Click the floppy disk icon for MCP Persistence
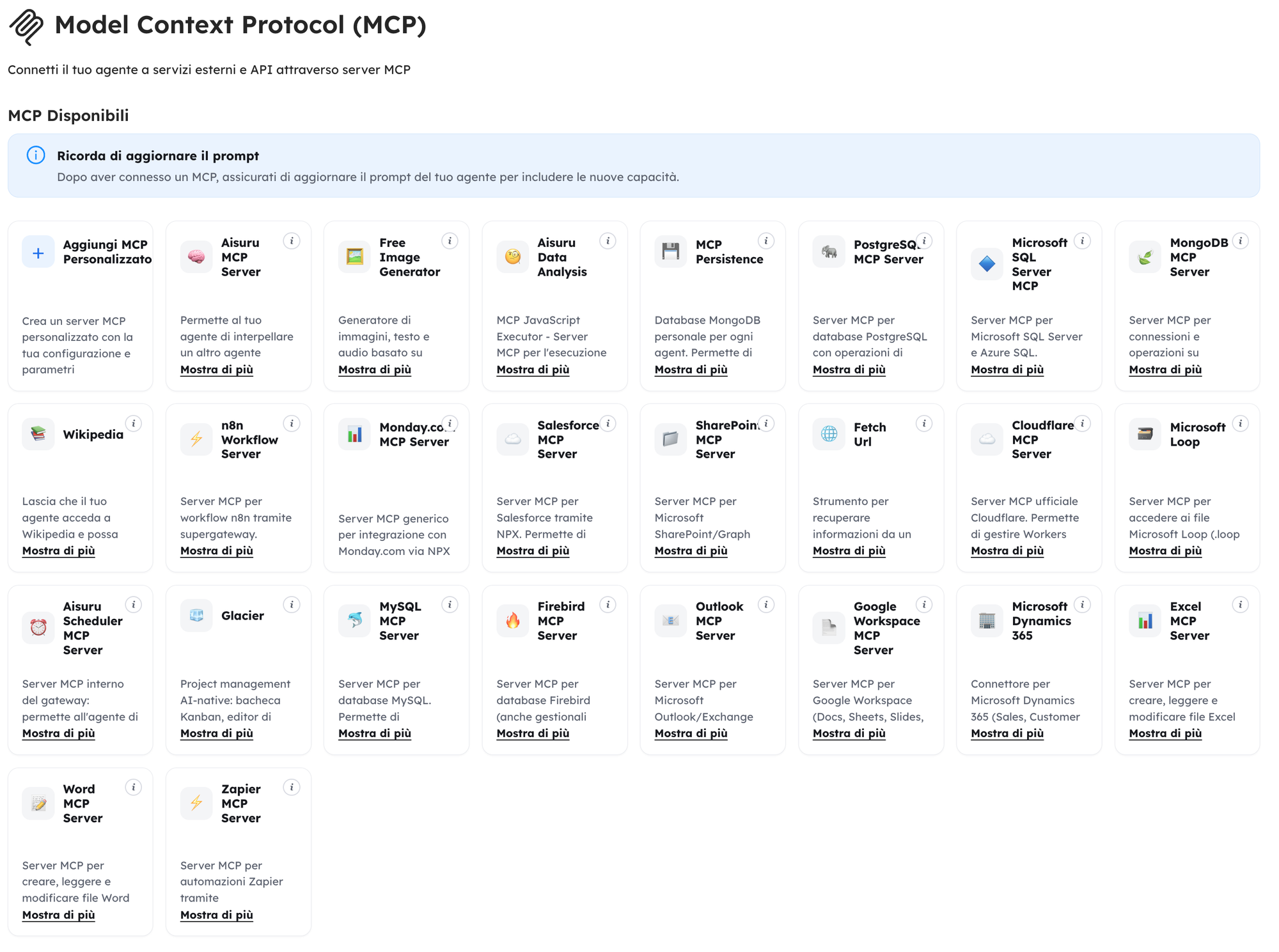 670,251
